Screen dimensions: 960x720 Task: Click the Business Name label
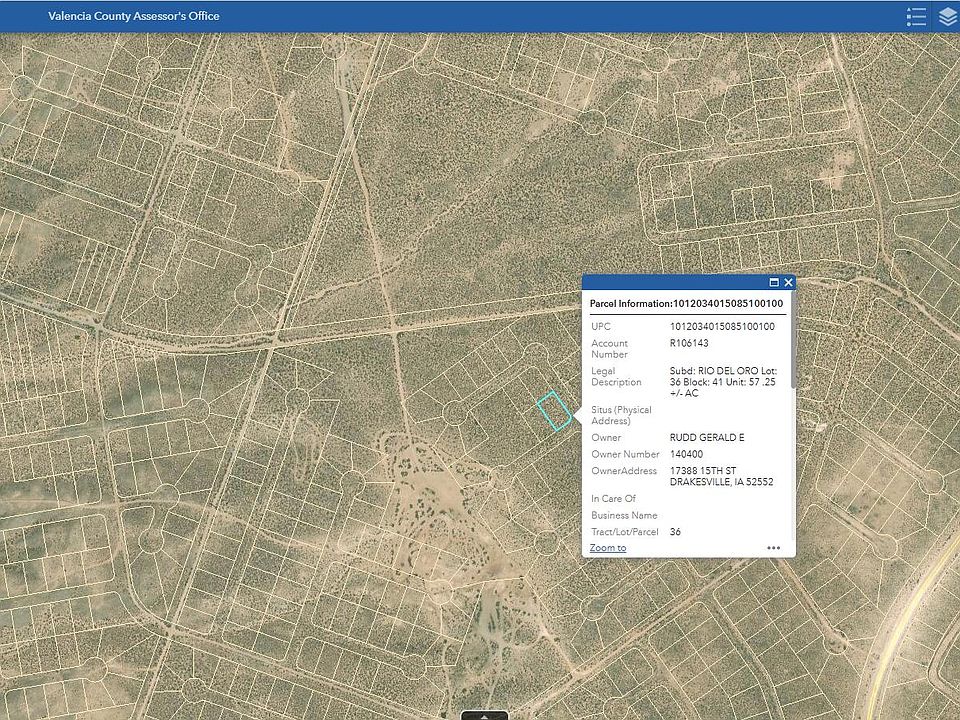coord(624,516)
